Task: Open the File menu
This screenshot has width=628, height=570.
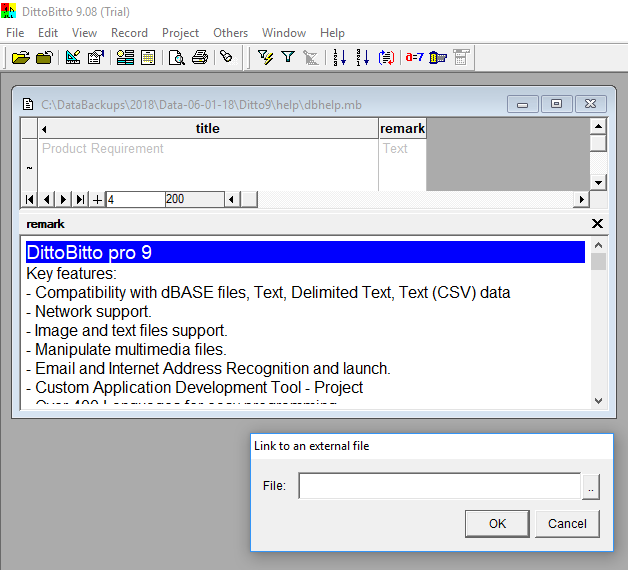Action: [15, 33]
